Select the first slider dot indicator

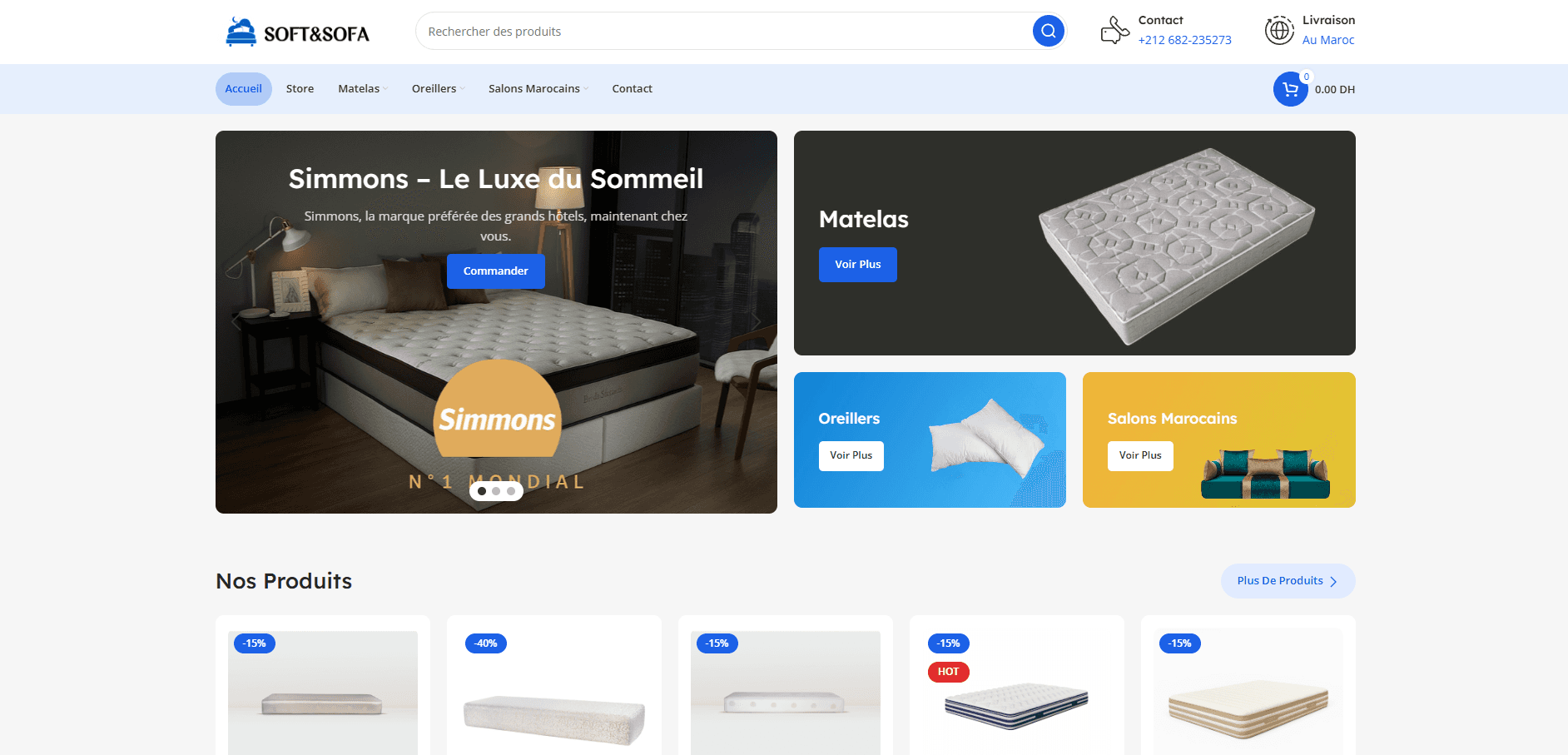pos(482,491)
